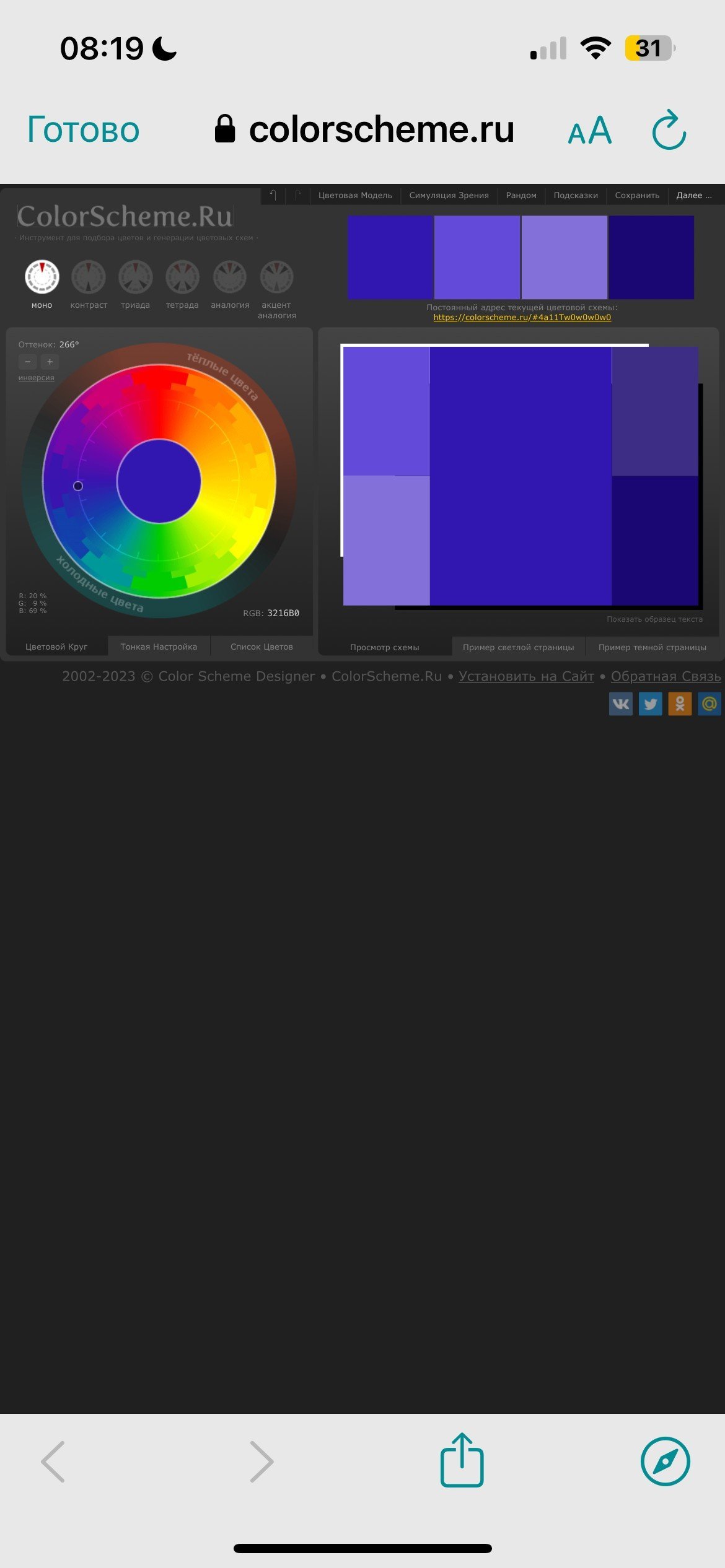This screenshot has height=1568, width=725.
Task: Tap the share icon in bottom bar
Action: pyautogui.click(x=462, y=1460)
